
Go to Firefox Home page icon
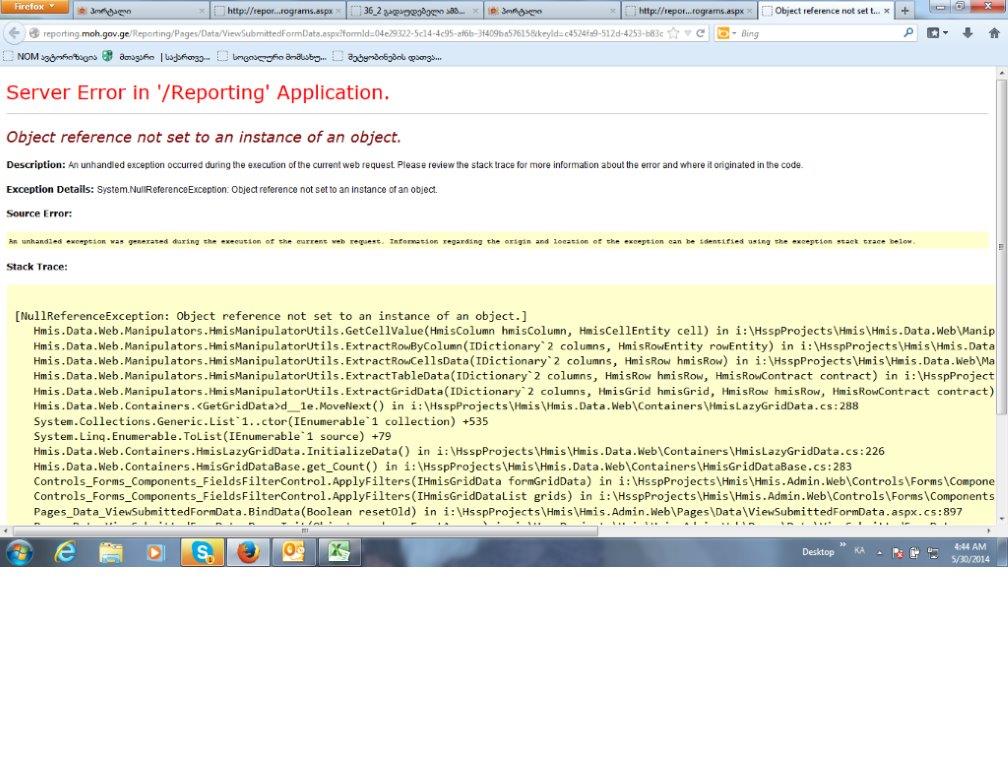click(993, 33)
